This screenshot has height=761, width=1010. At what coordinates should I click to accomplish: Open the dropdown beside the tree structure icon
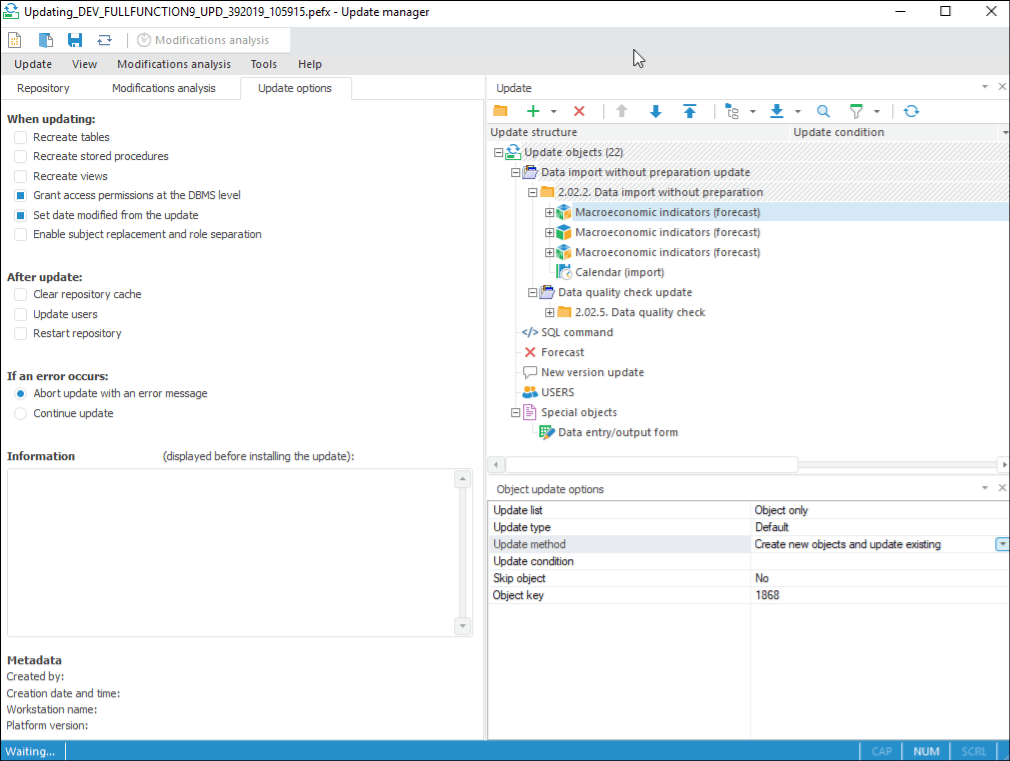752,111
